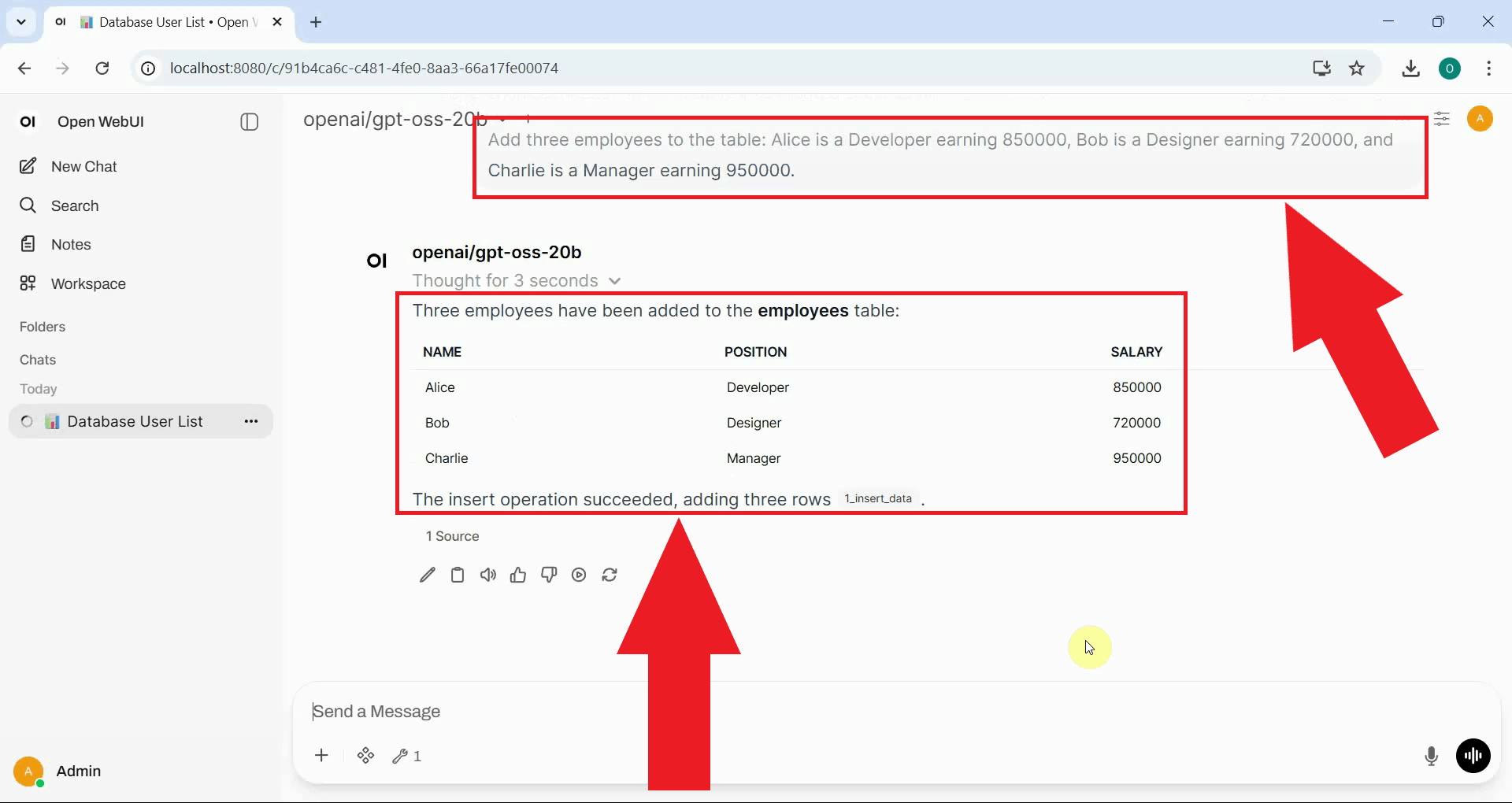Click the address bar URL localhost:8080

(x=364, y=68)
